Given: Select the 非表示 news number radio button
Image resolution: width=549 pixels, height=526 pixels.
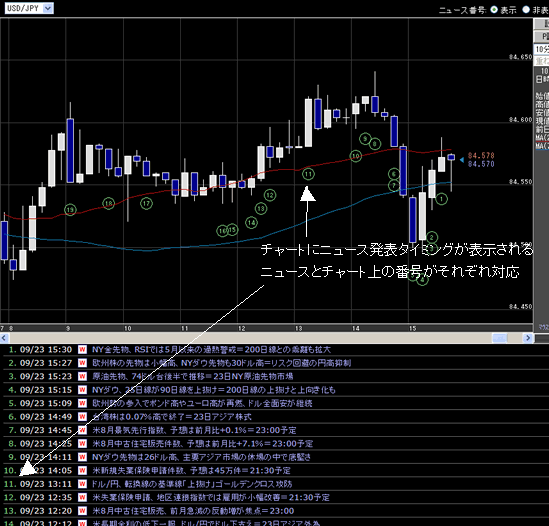Looking at the screenshot, I should click(526, 10).
